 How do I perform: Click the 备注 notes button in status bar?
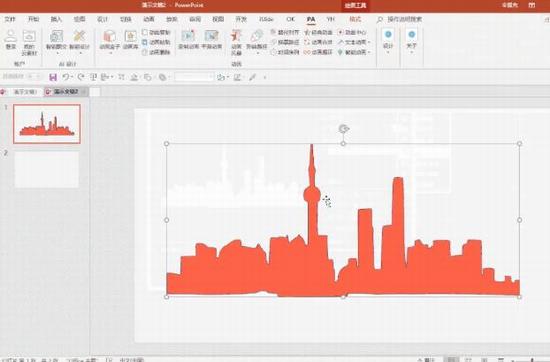point(427,360)
